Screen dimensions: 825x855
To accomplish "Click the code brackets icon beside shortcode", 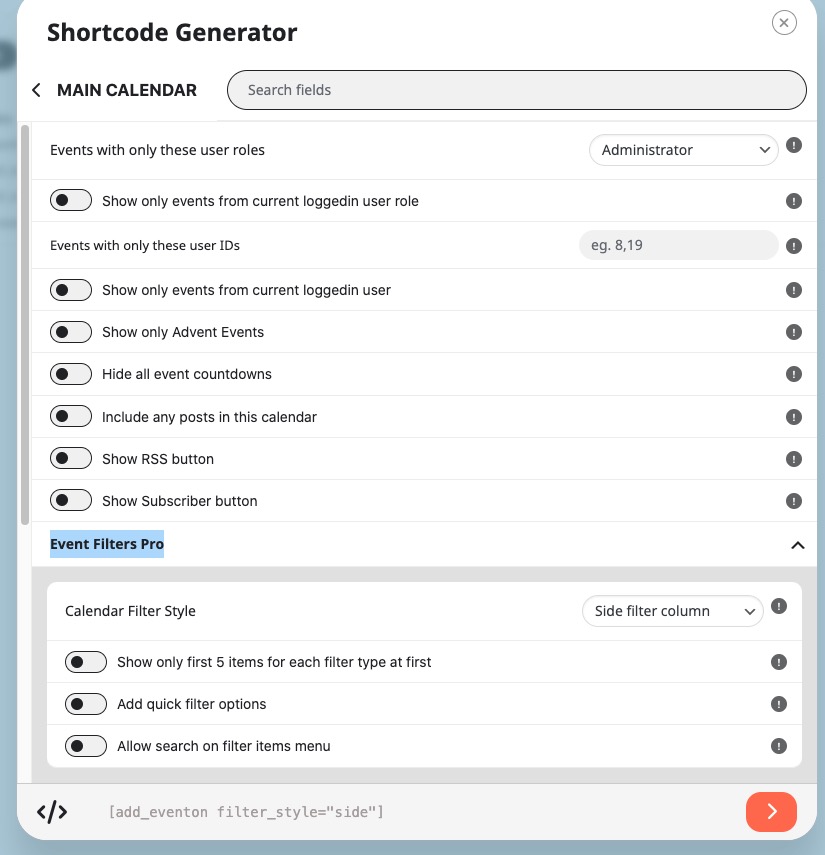I will tap(52, 812).
